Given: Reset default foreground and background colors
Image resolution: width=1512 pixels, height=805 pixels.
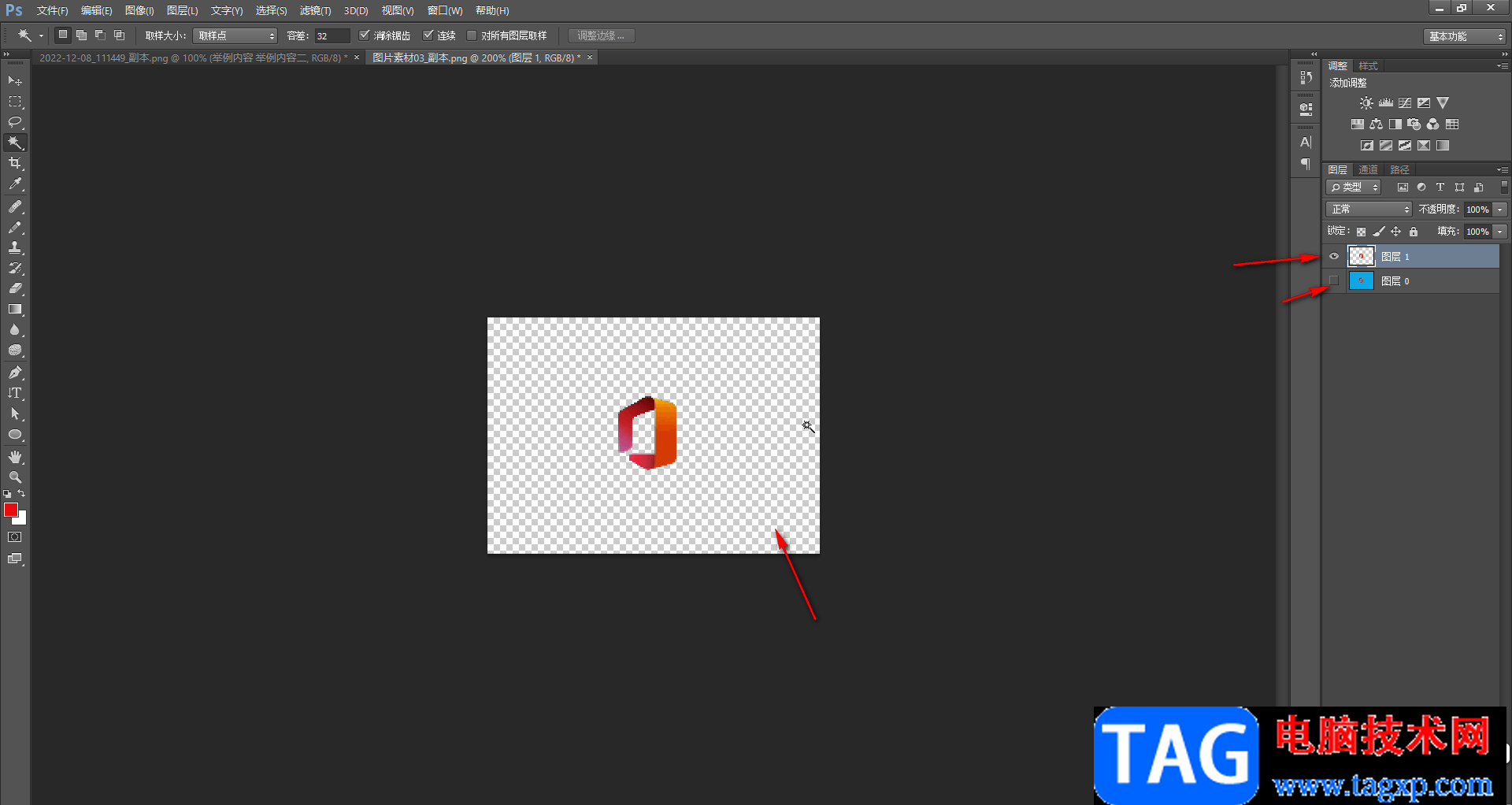Looking at the screenshot, I should click(x=7, y=494).
